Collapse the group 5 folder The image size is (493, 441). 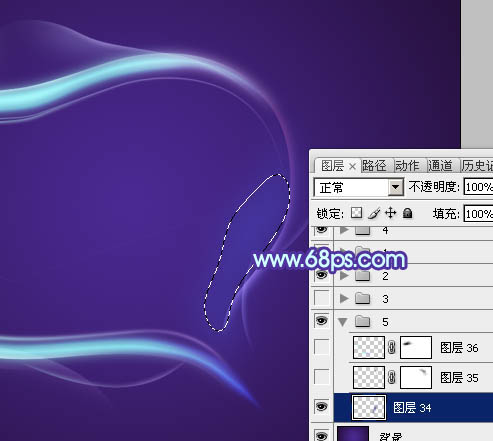click(x=343, y=322)
